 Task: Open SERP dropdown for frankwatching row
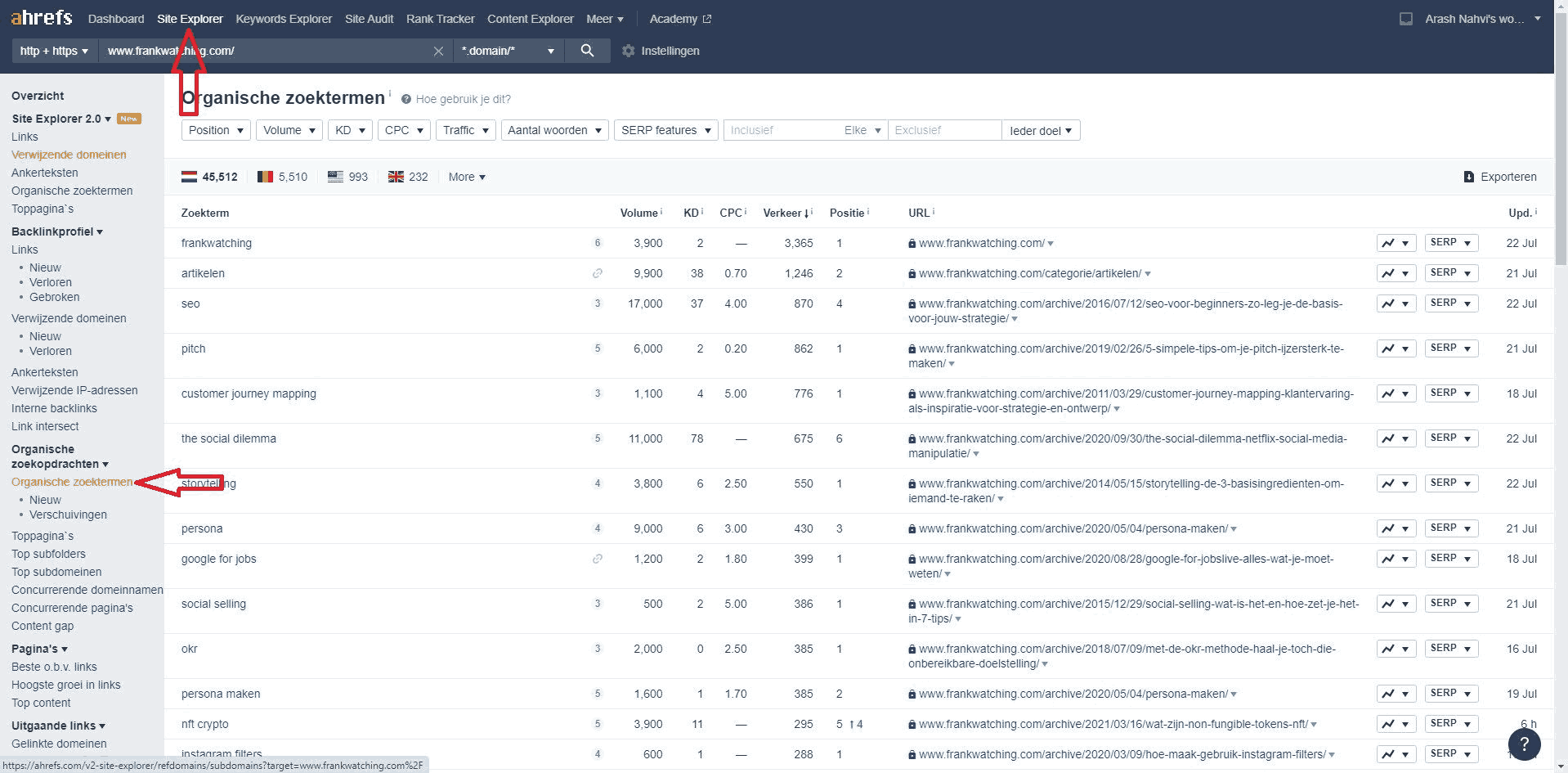1451,243
